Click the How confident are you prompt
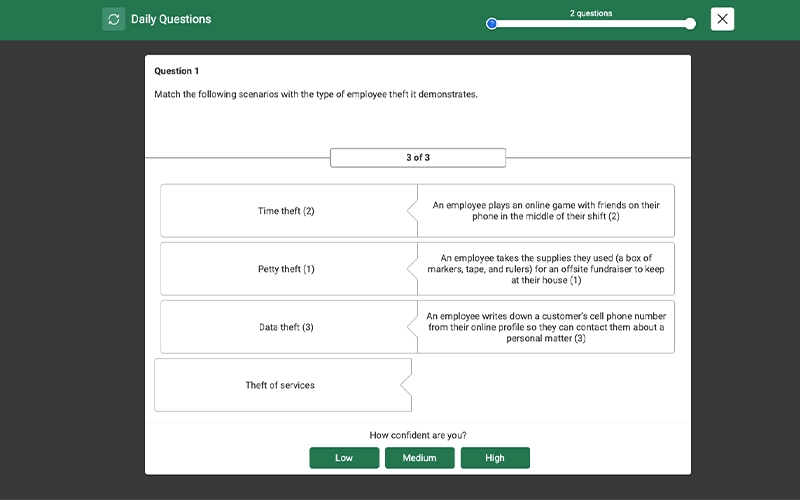This screenshot has height=500, width=800. [x=418, y=435]
